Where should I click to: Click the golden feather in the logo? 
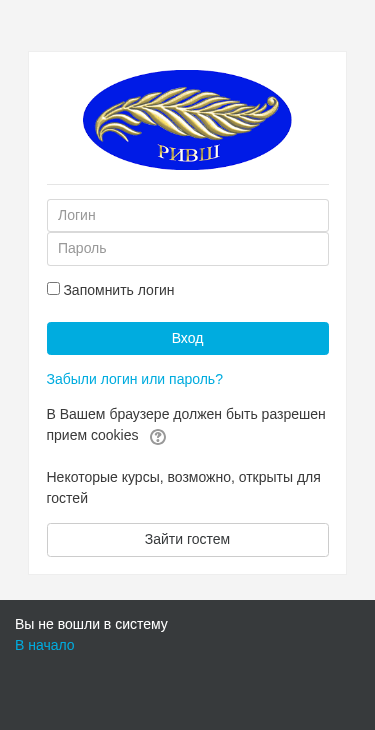pyautogui.click(x=187, y=114)
